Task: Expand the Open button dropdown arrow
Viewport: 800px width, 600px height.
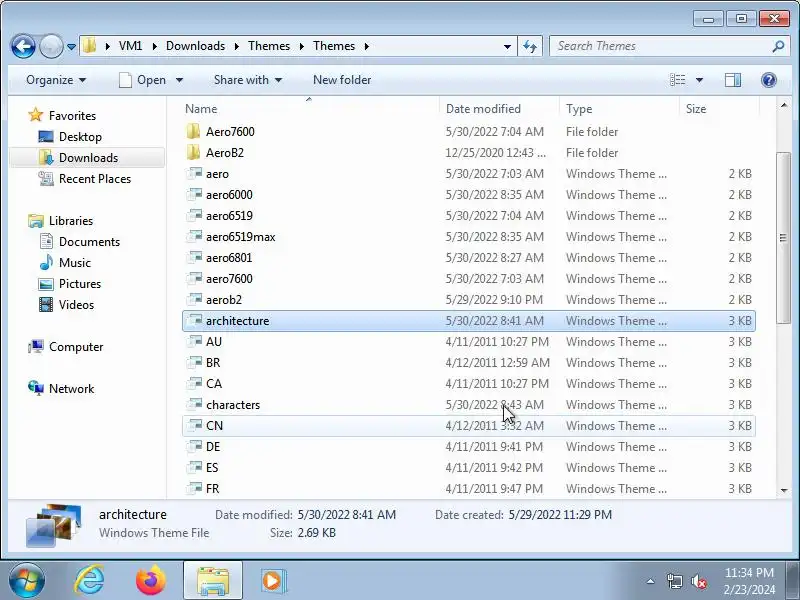Action: click(180, 80)
